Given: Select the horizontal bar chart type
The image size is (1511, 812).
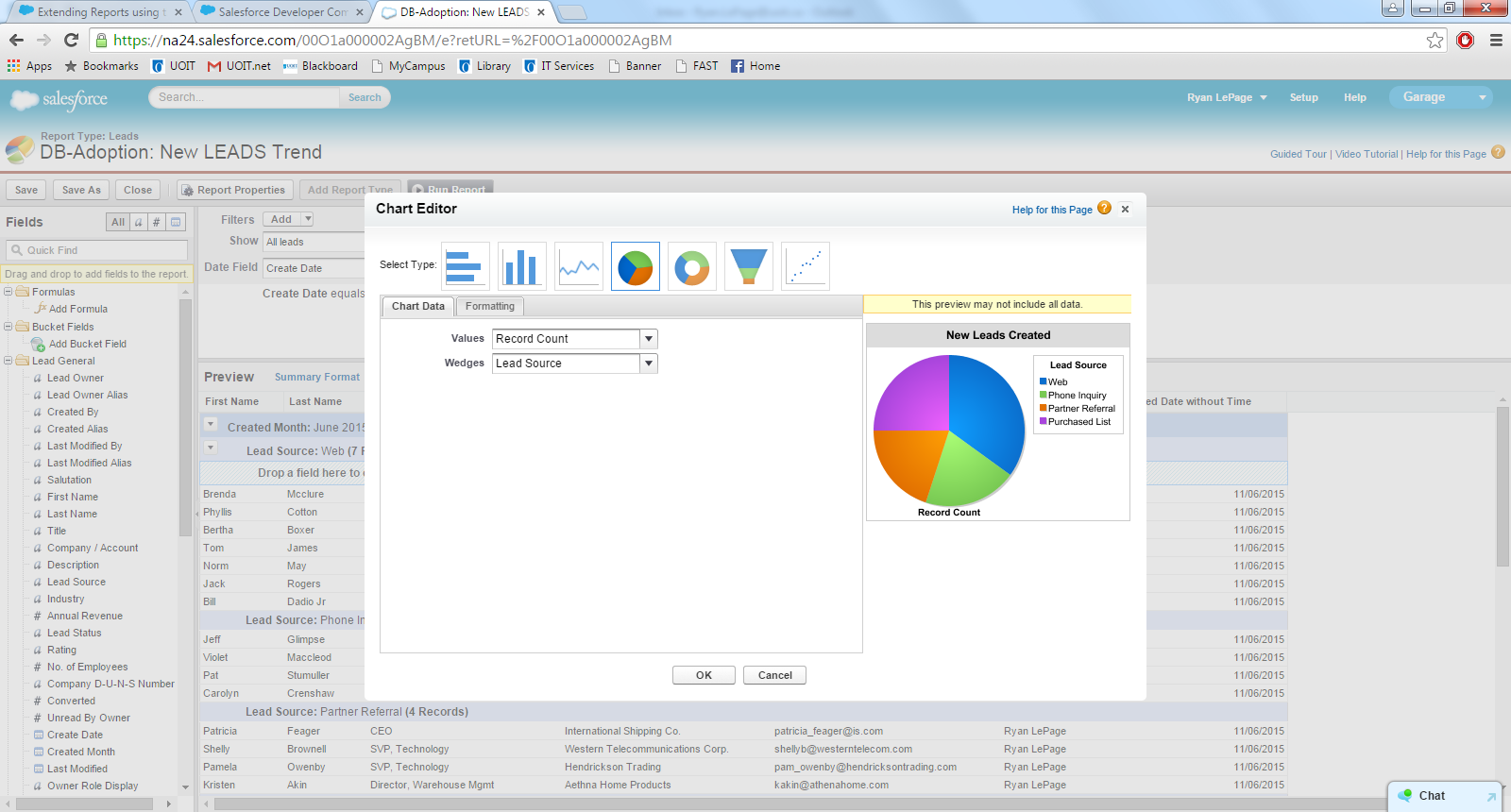Looking at the screenshot, I should coord(465,266).
